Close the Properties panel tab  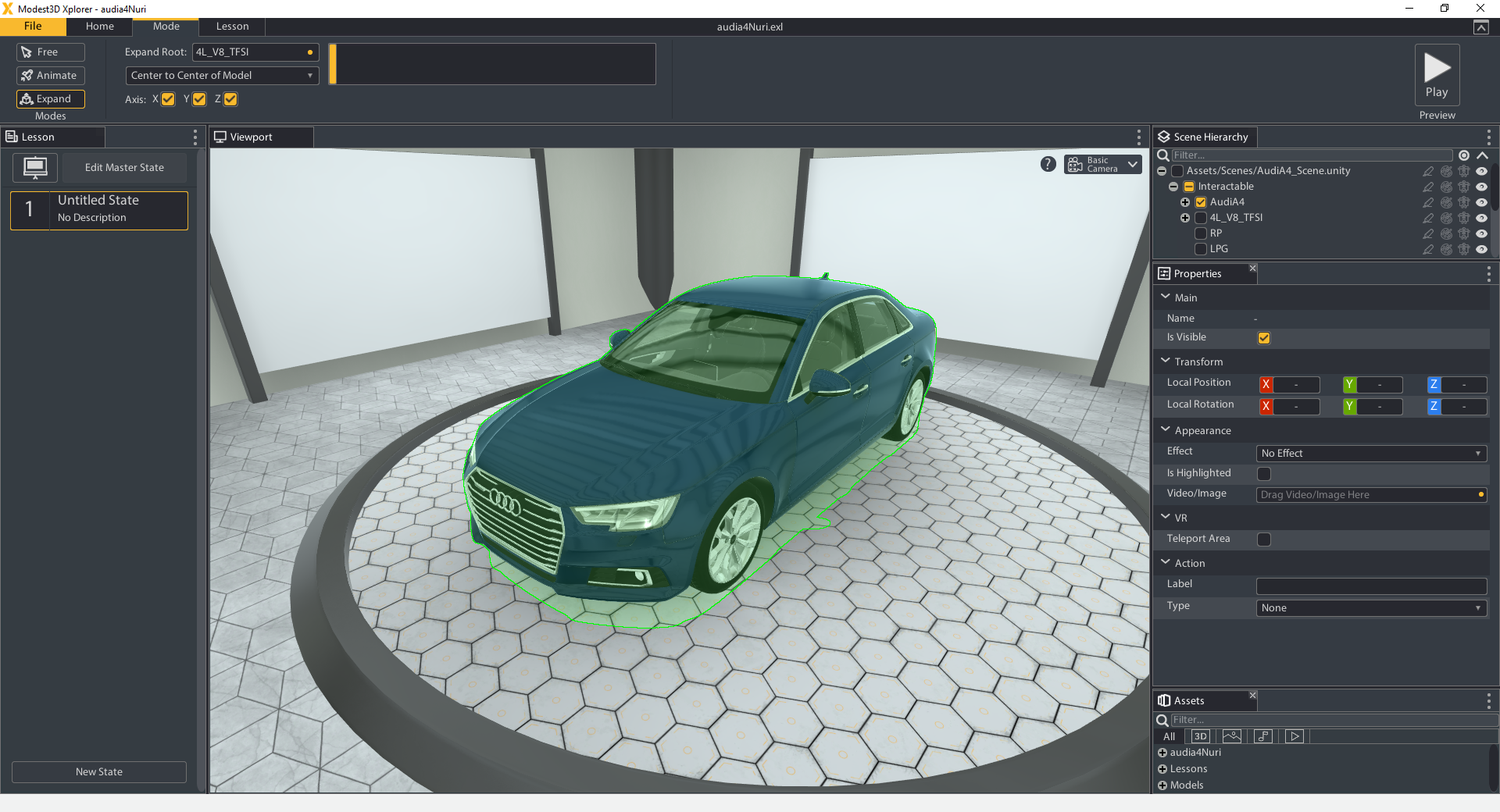[1252, 268]
